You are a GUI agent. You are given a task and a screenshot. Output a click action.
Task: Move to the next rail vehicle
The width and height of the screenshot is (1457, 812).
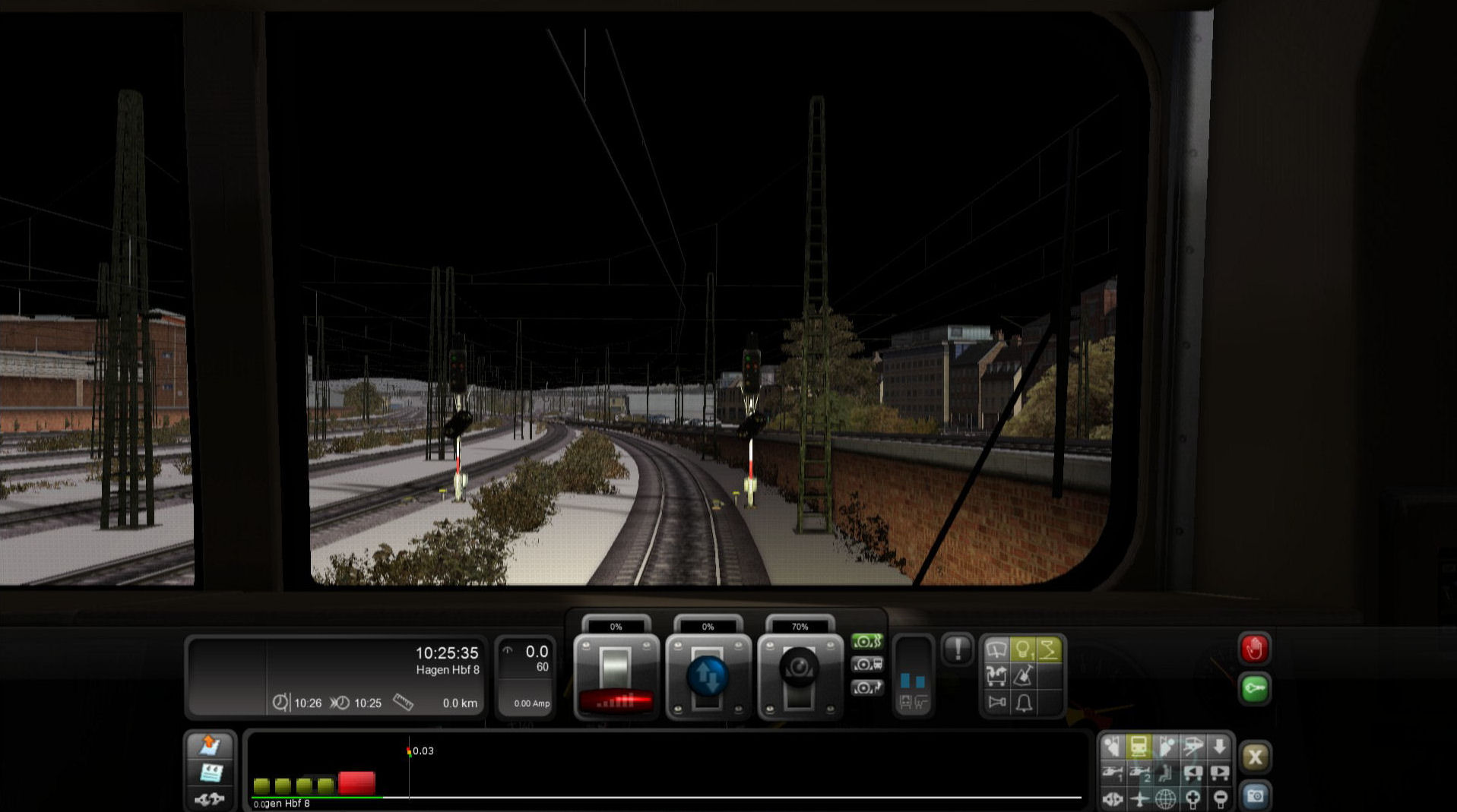(1219, 773)
